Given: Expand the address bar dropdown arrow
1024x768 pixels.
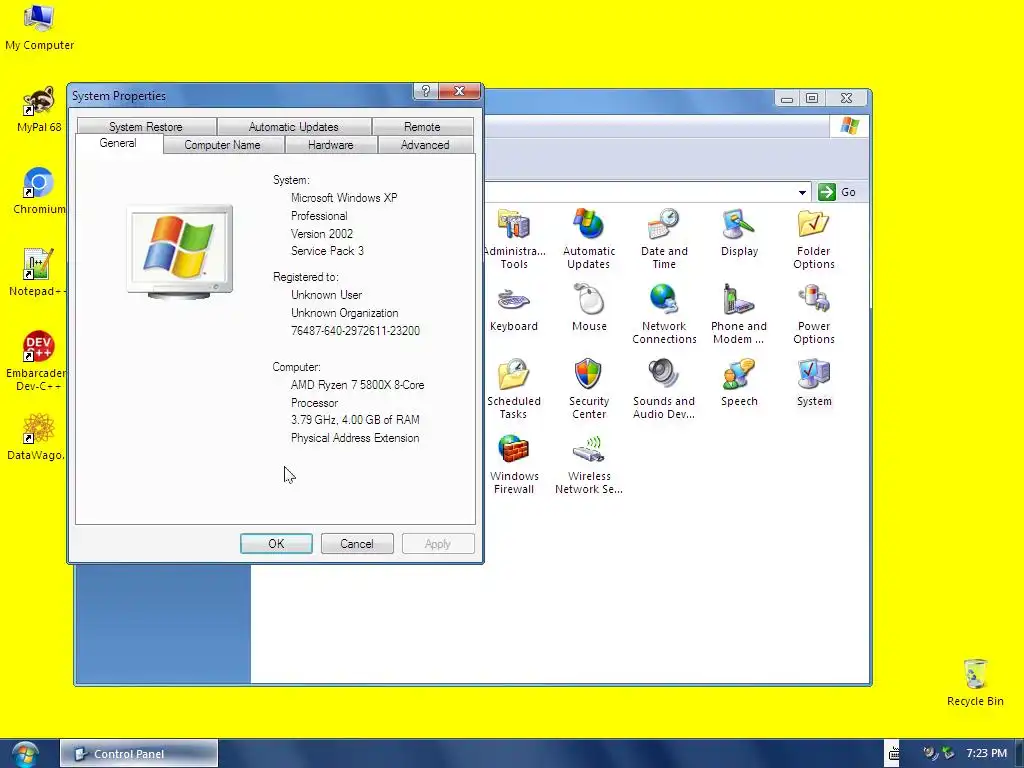Looking at the screenshot, I should (802, 192).
